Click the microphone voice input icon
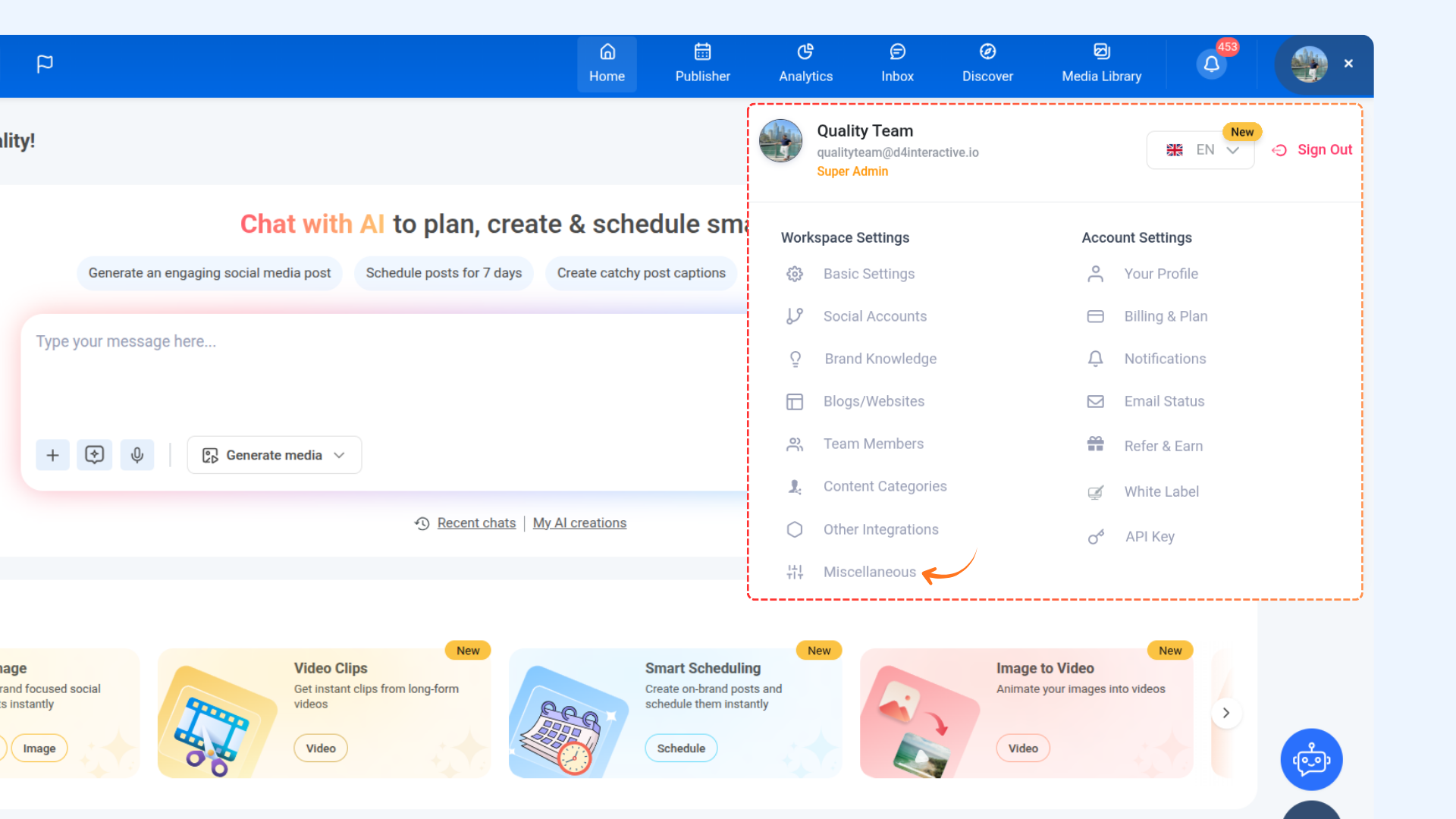This screenshot has width=1456, height=819. point(136,455)
